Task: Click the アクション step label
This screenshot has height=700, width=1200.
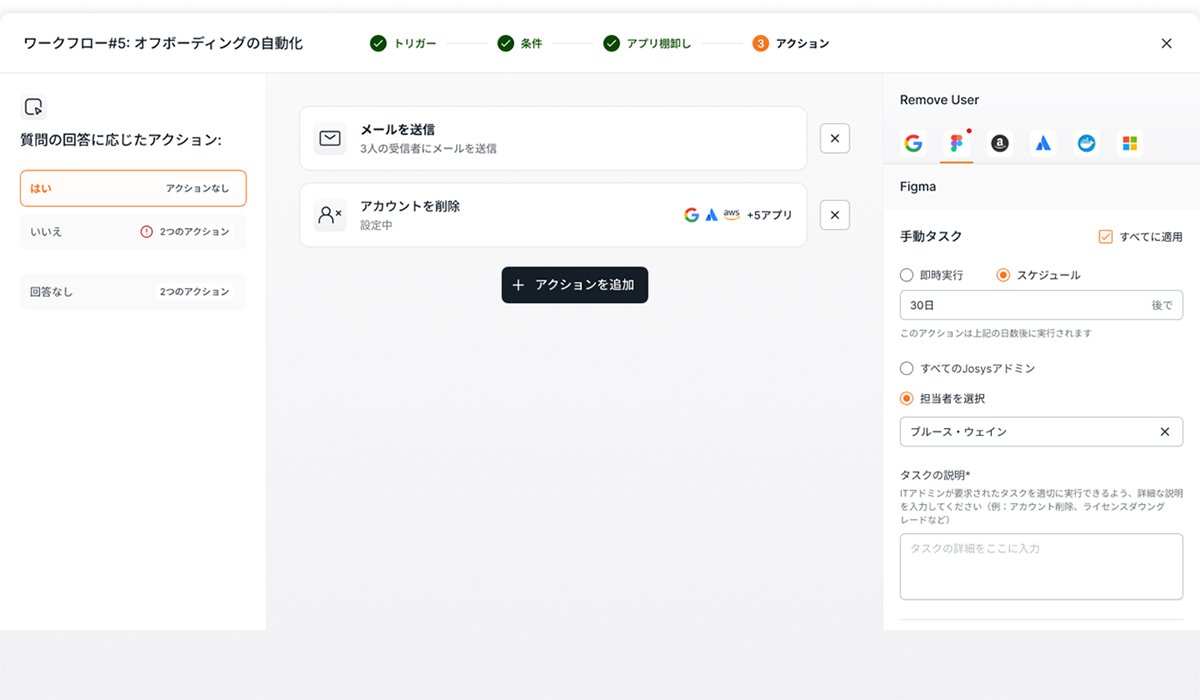Action: (802, 43)
